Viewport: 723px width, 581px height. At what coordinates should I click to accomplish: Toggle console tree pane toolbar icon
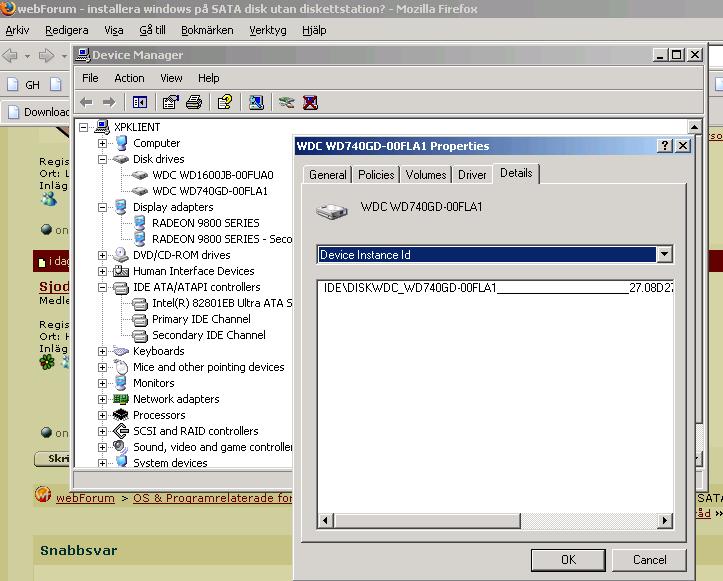click(140, 102)
